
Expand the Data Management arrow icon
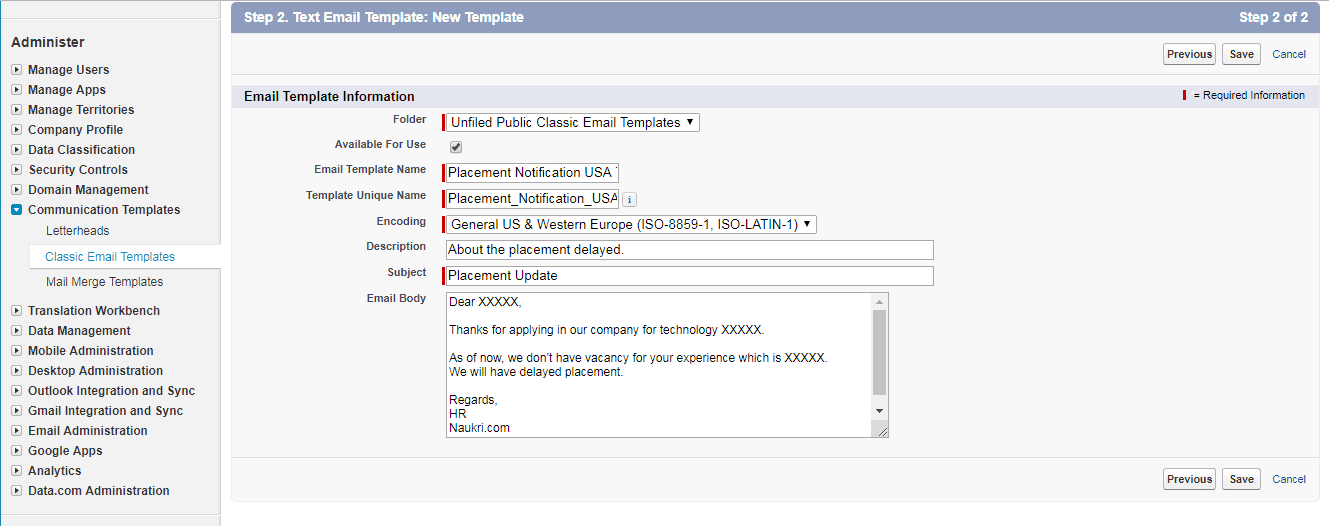(x=17, y=331)
